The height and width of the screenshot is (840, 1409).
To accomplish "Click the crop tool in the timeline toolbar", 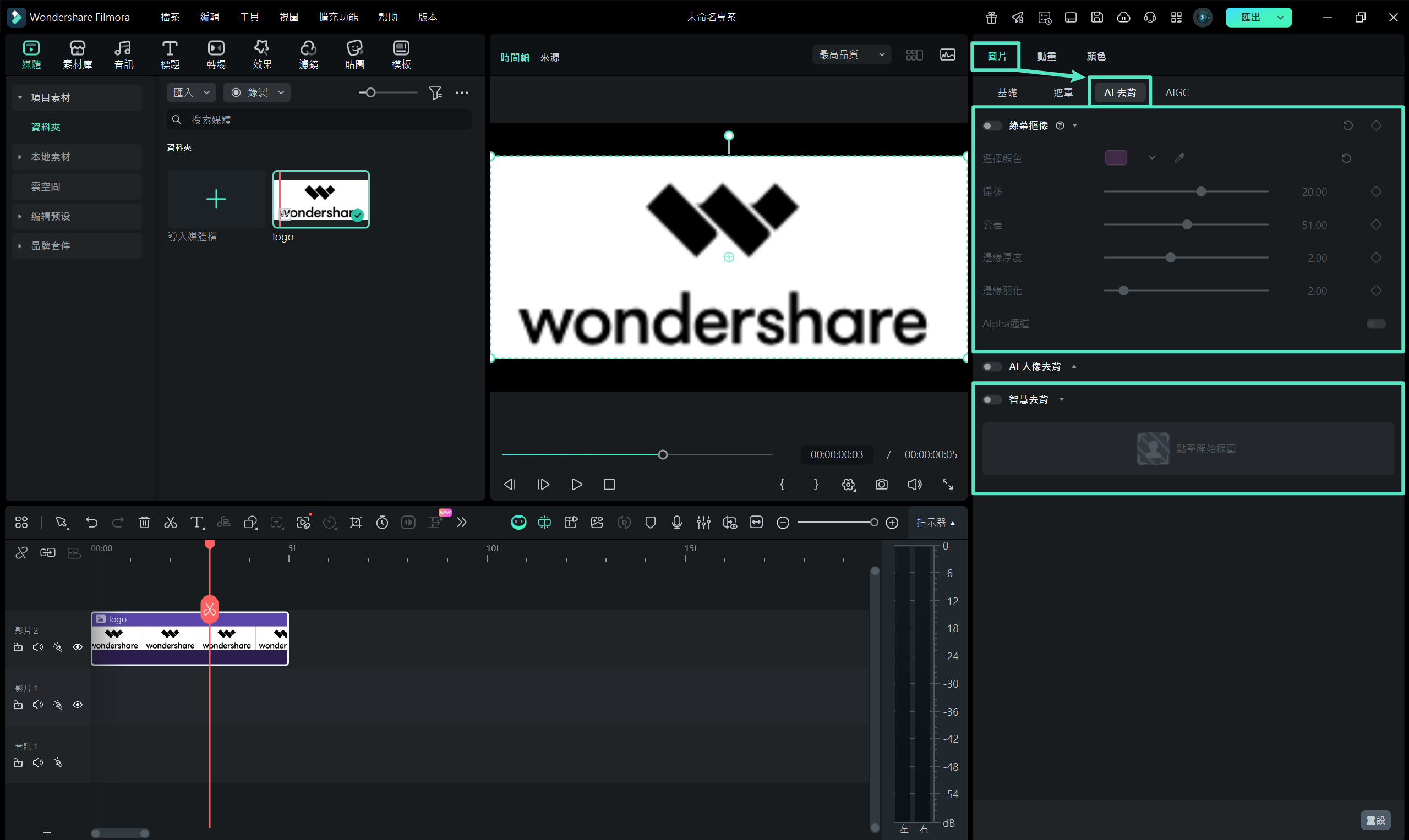I will (356, 523).
